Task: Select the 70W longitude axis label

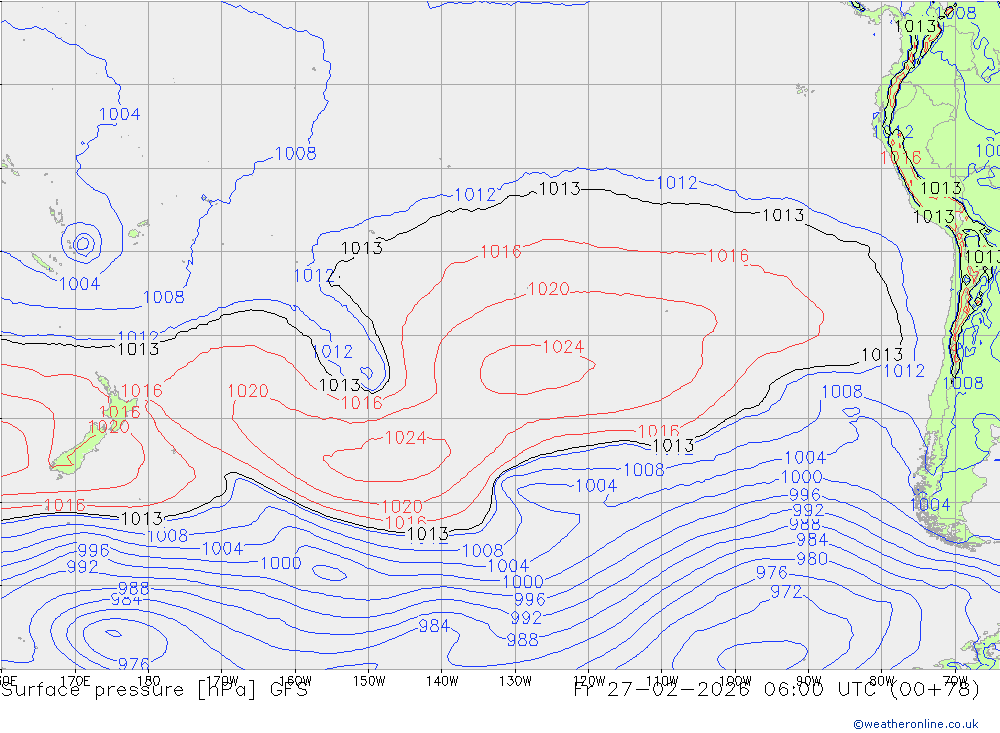Action: pyautogui.click(x=955, y=681)
